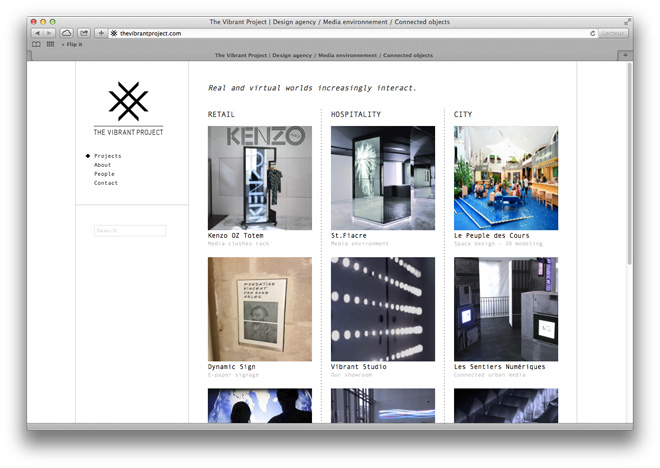Image resolution: width=660 pixels, height=468 pixels.
Task: Click the 'Connected urban media' subtitle
Action: pos(490,375)
